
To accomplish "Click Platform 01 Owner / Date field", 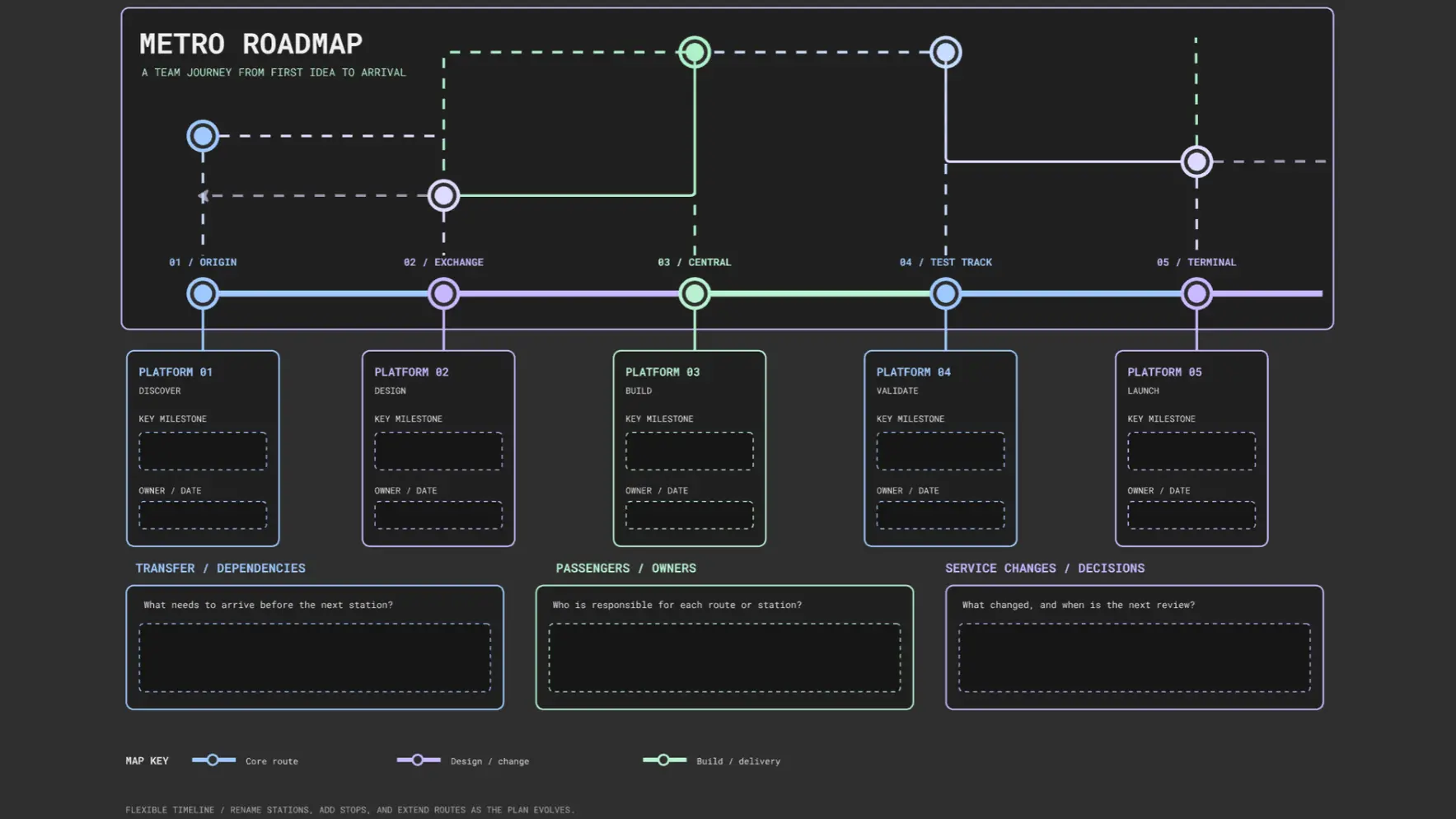I will point(203,515).
